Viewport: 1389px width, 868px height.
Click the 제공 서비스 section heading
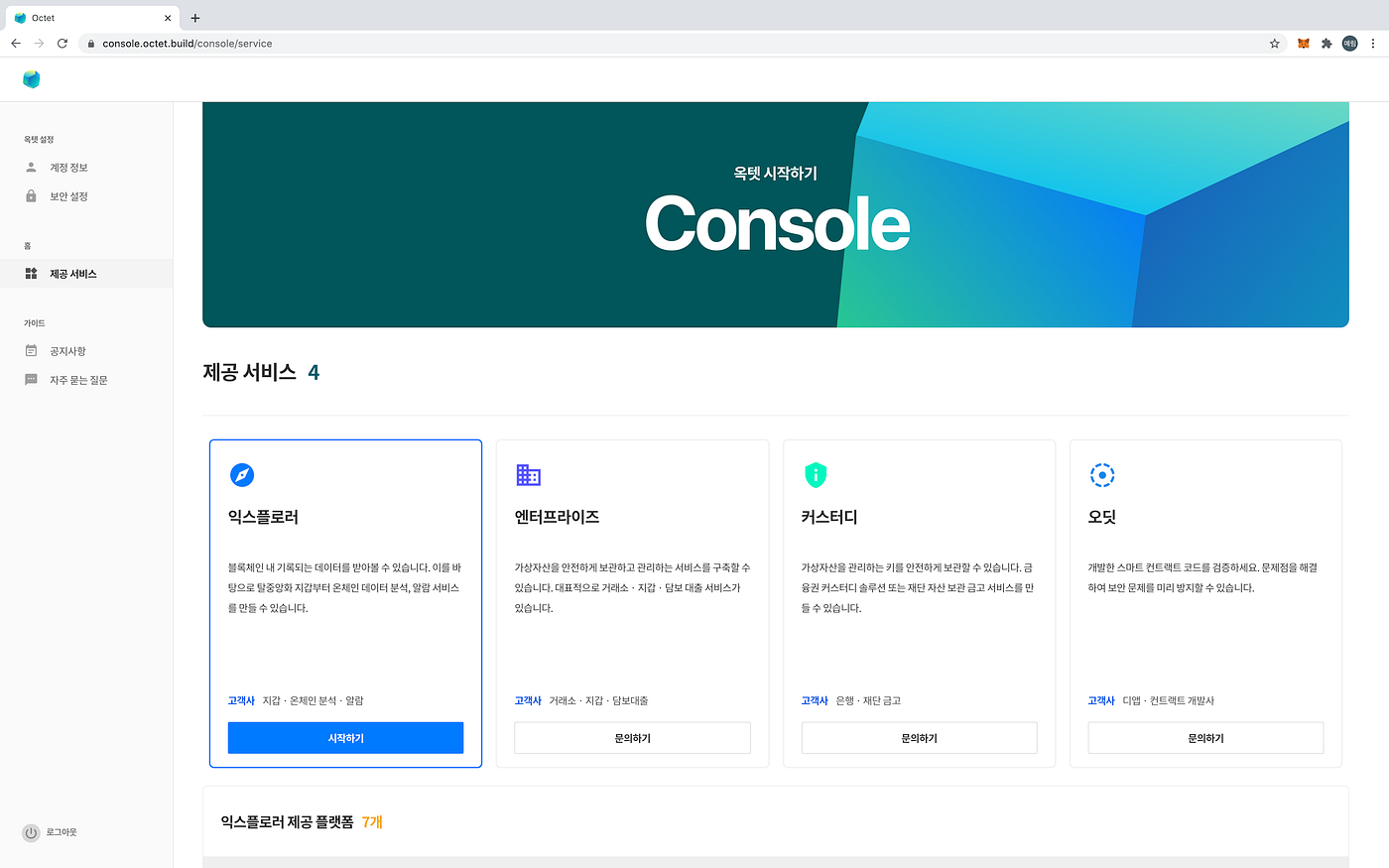click(250, 372)
